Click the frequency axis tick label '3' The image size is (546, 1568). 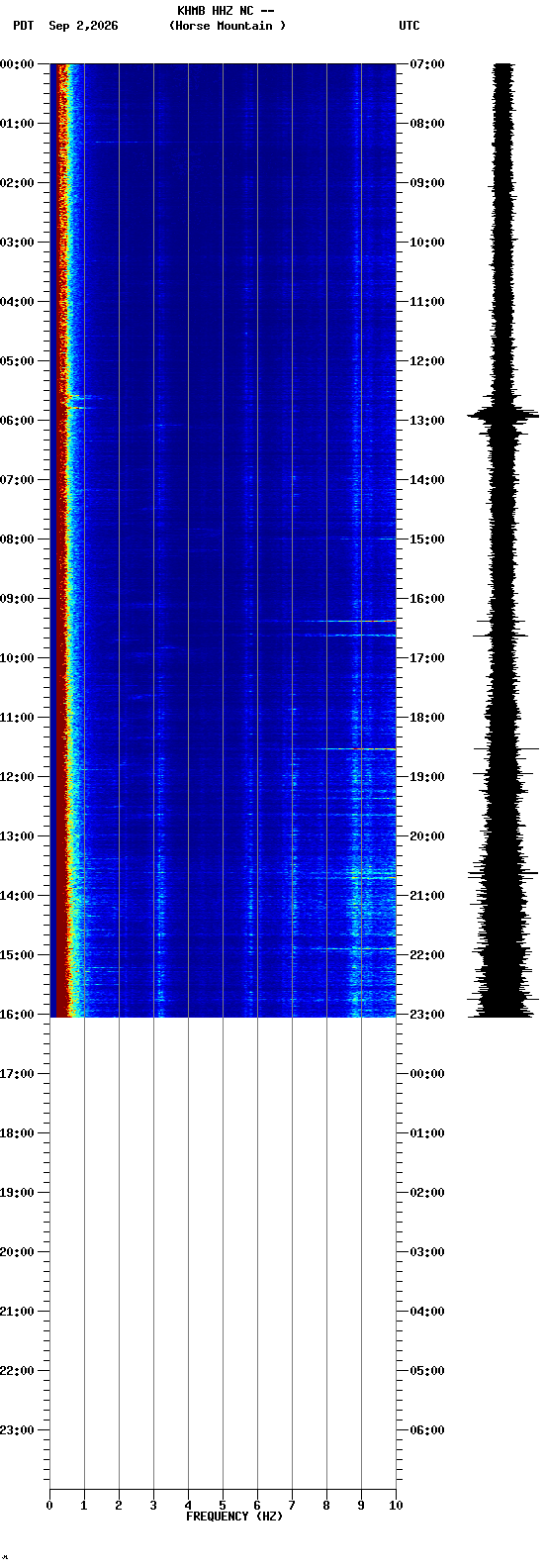coord(153,1506)
